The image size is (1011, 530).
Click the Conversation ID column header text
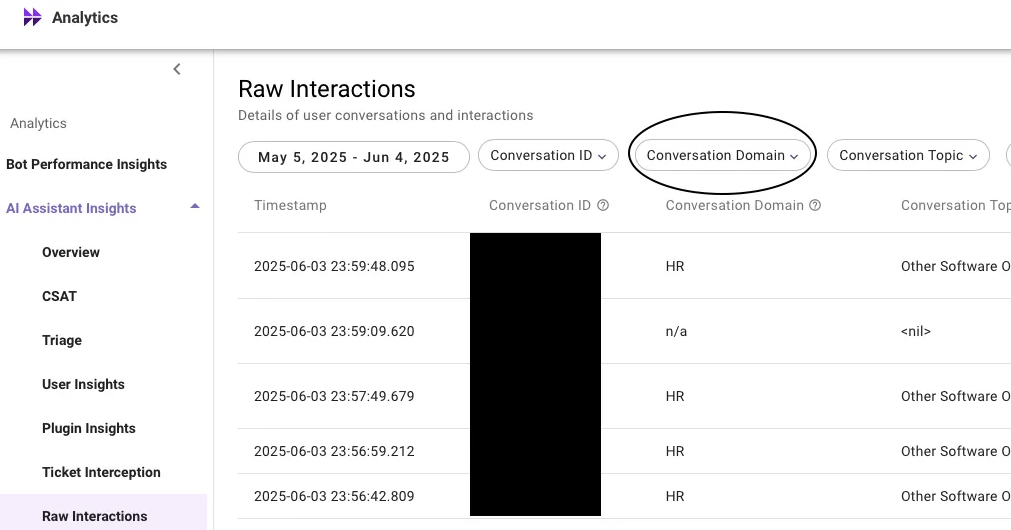click(x=540, y=206)
